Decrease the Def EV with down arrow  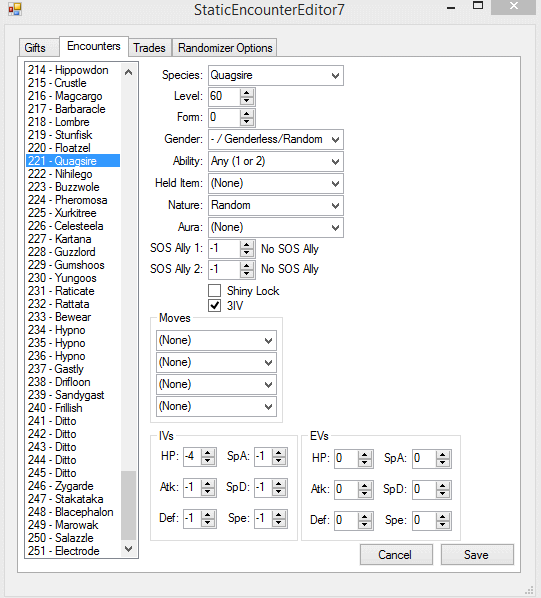pyautogui.click(x=365, y=525)
